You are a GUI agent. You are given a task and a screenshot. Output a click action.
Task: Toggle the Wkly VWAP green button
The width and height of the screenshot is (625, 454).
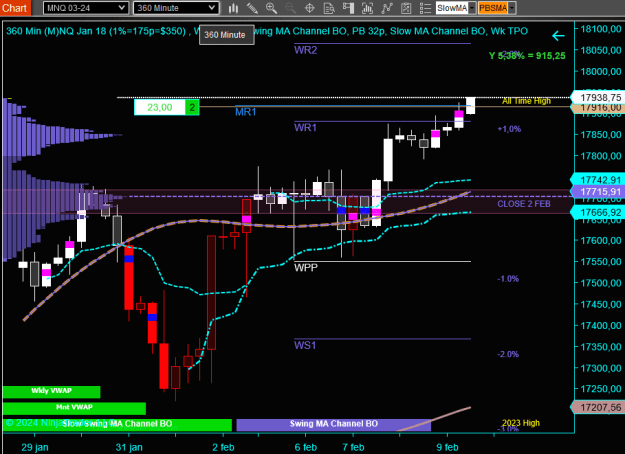coord(51,391)
